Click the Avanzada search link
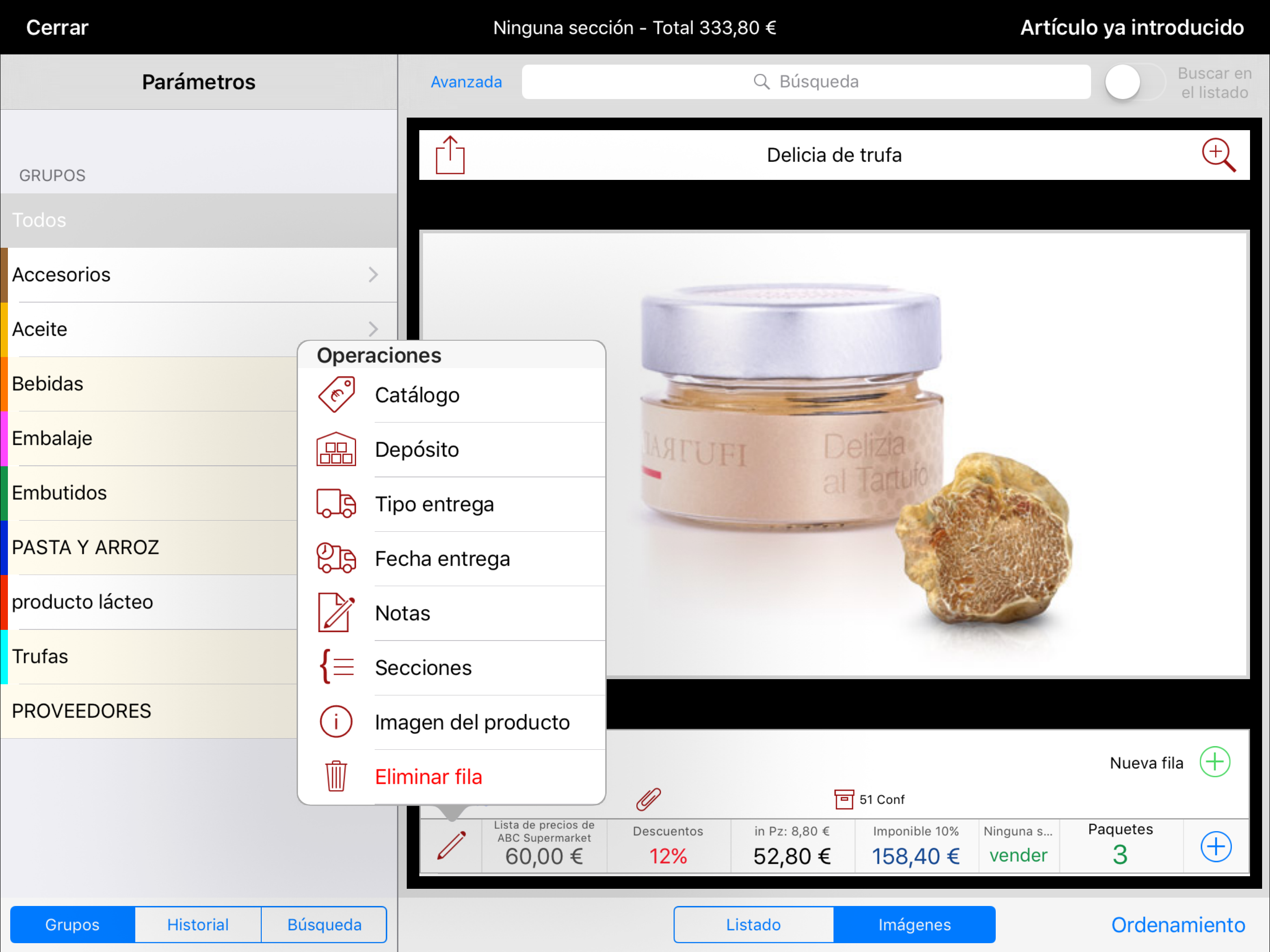The width and height of the screenshot is (1270, 952). 466,82
